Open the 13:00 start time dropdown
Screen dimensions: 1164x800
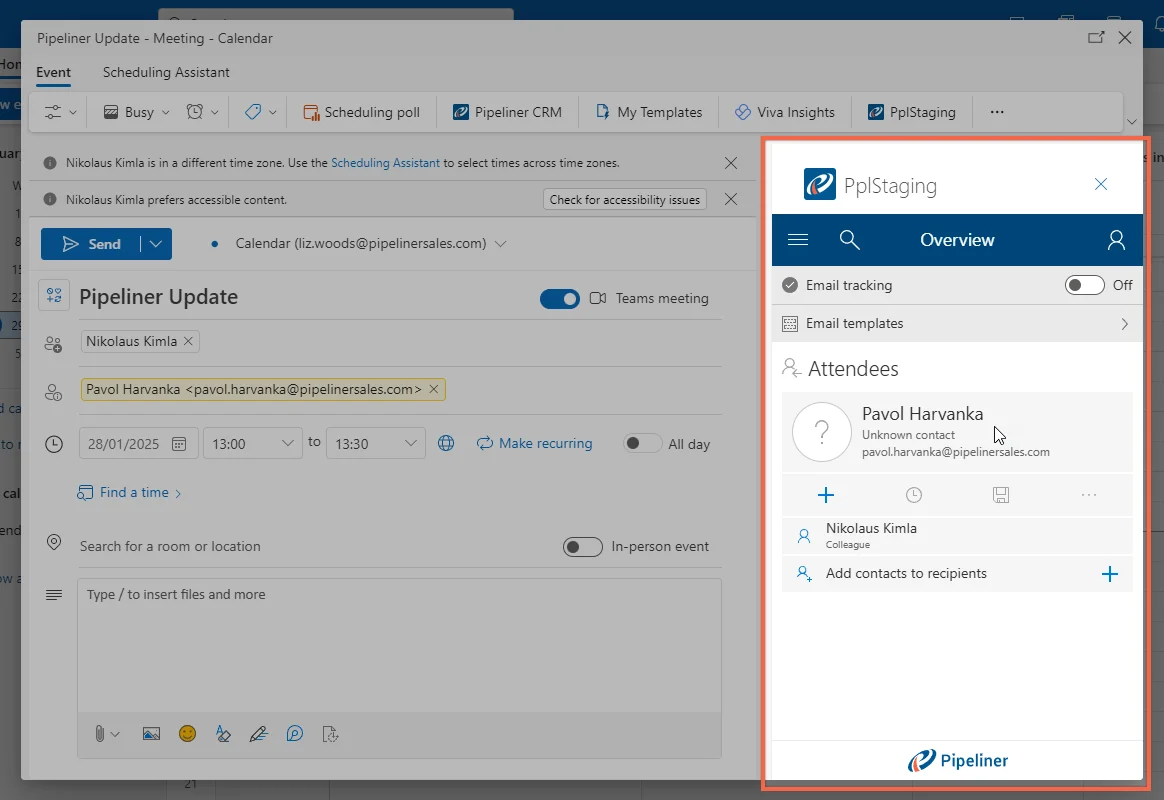253,443
